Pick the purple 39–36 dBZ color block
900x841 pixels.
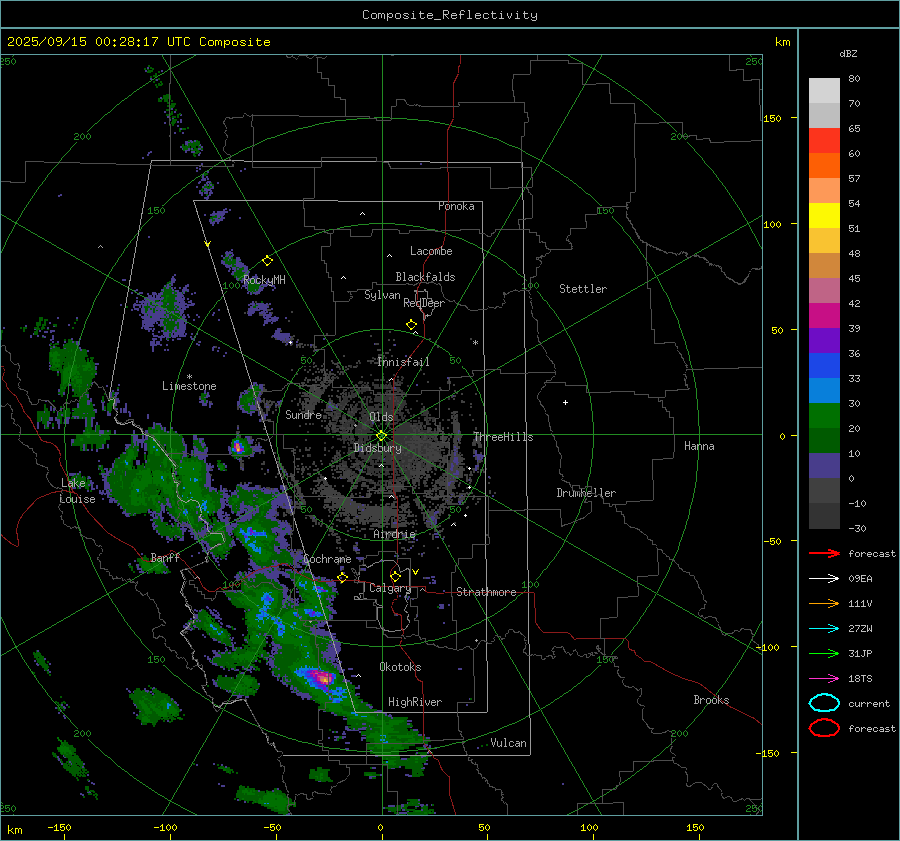pos(824,340)
